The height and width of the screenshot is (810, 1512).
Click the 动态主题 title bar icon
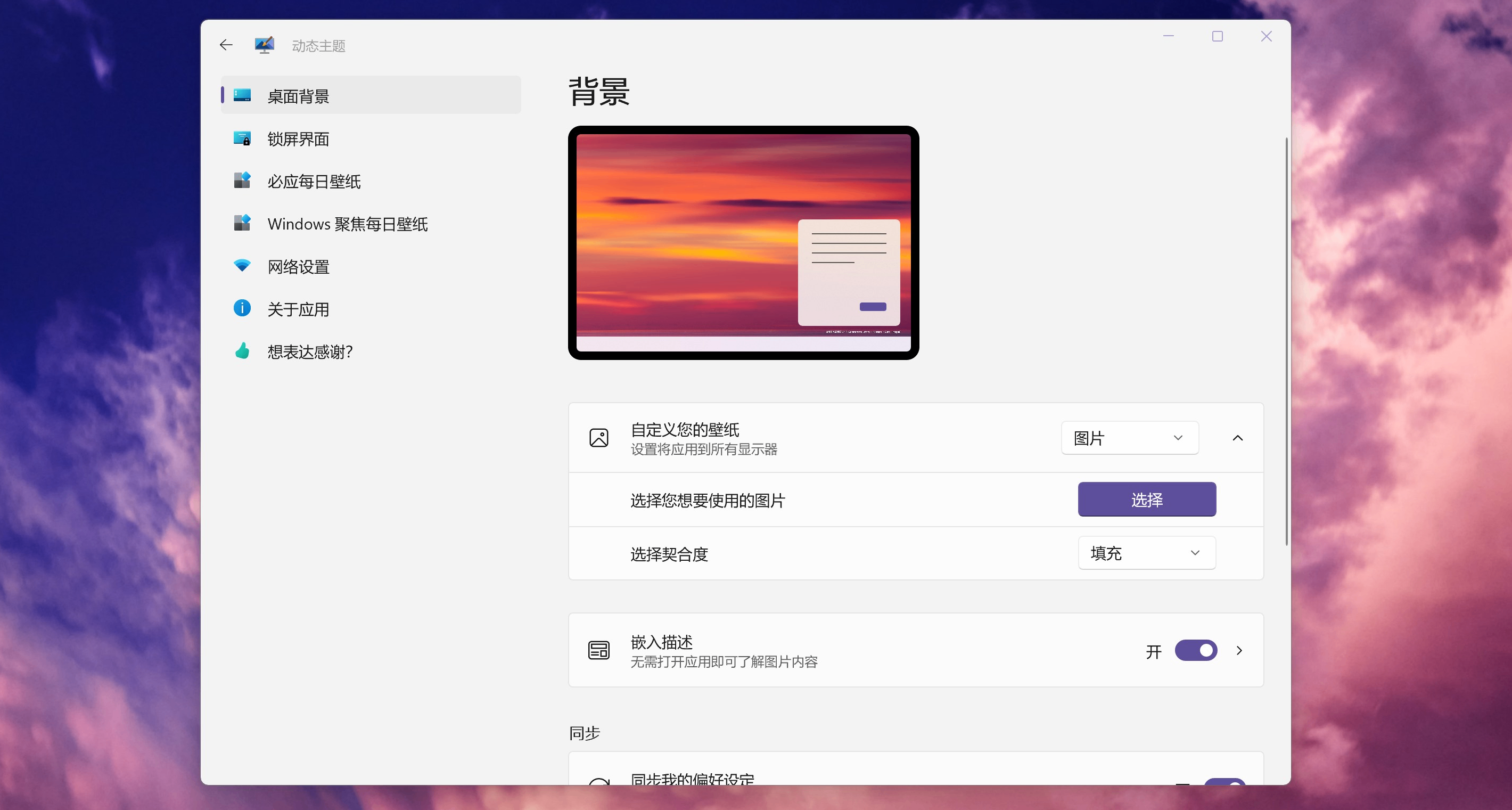264,45
